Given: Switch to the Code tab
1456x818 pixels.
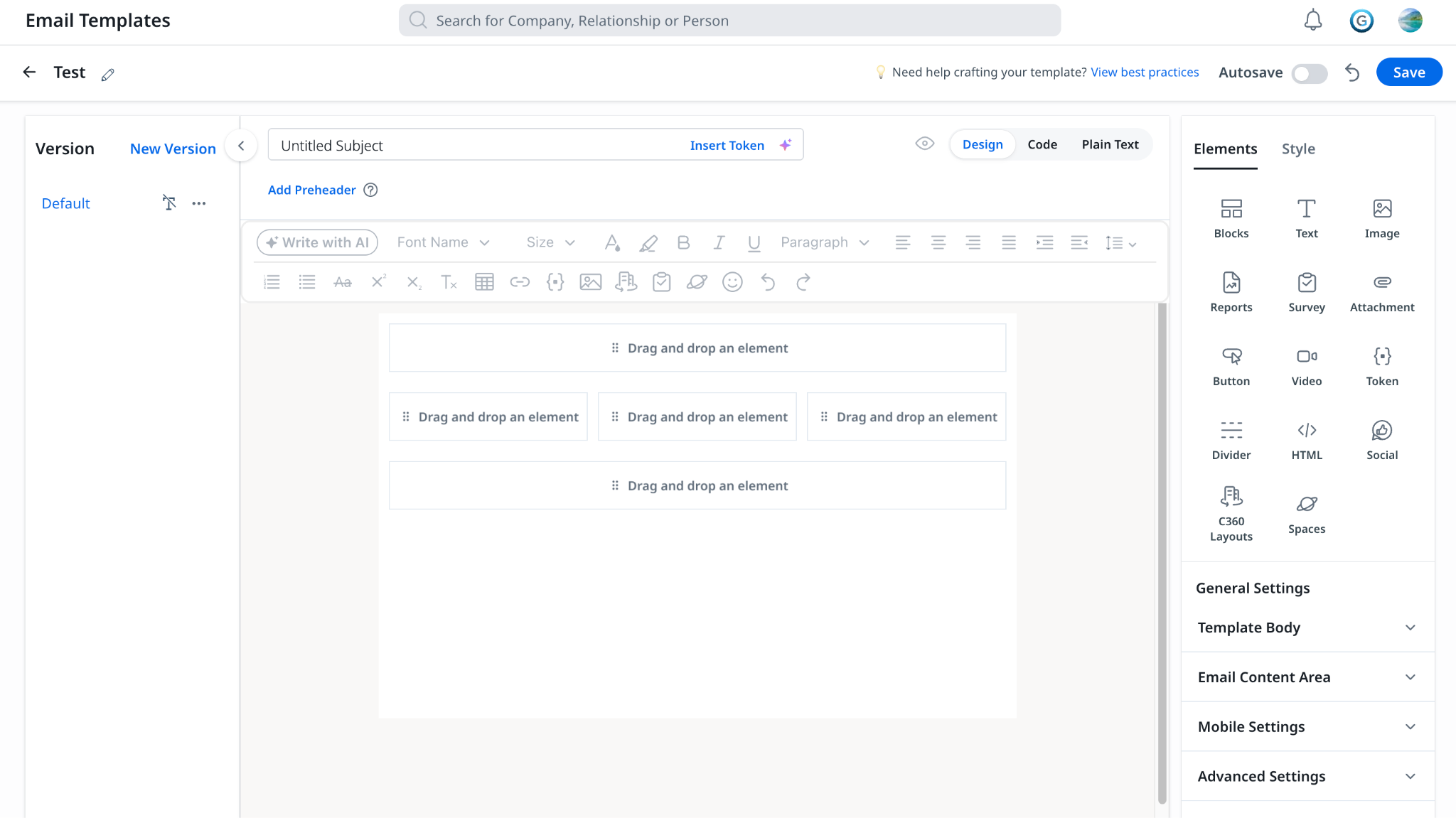Looking at the screenshot, I should click(x=1042, y=144).
